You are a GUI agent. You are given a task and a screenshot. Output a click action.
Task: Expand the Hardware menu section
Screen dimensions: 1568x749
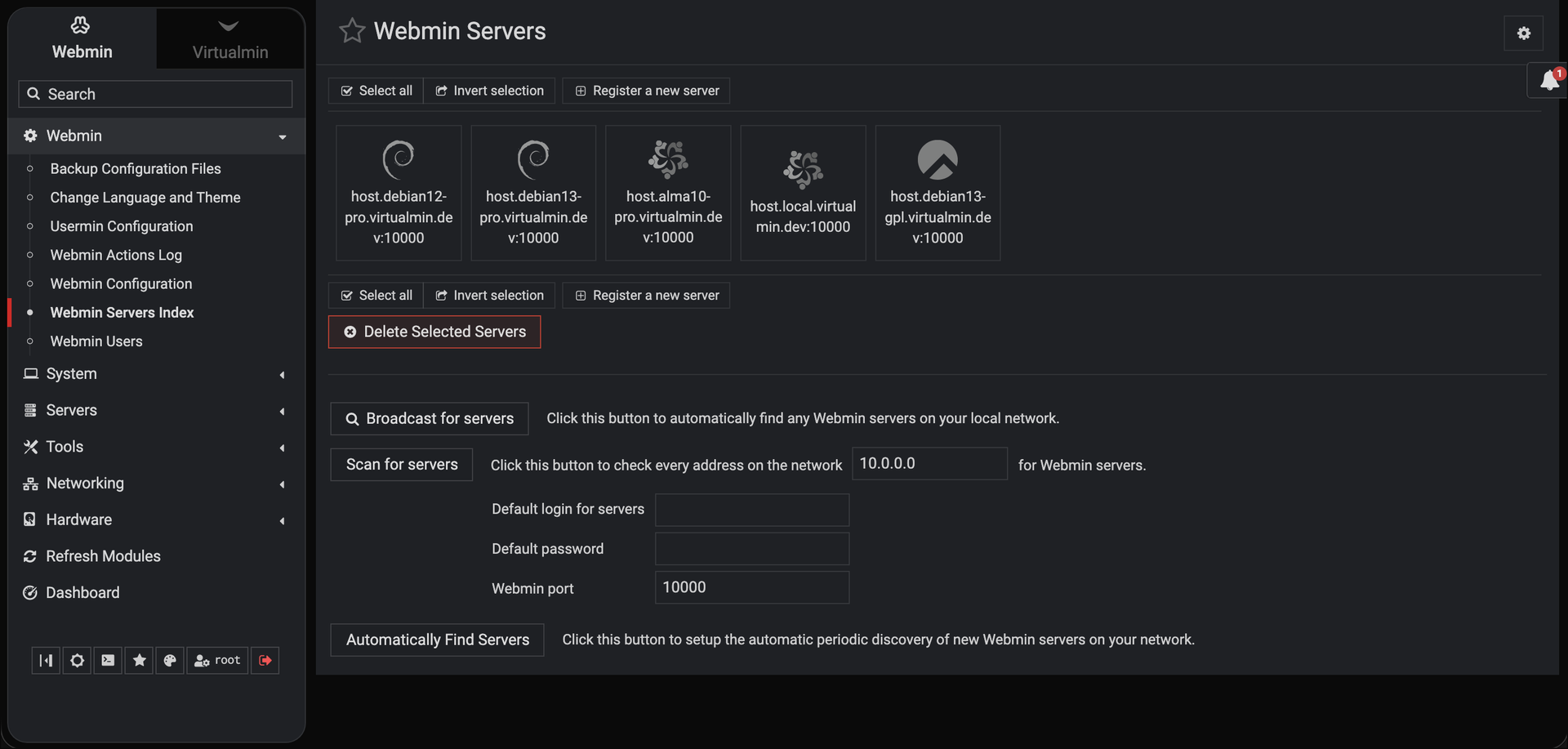(x=156, y=519)
